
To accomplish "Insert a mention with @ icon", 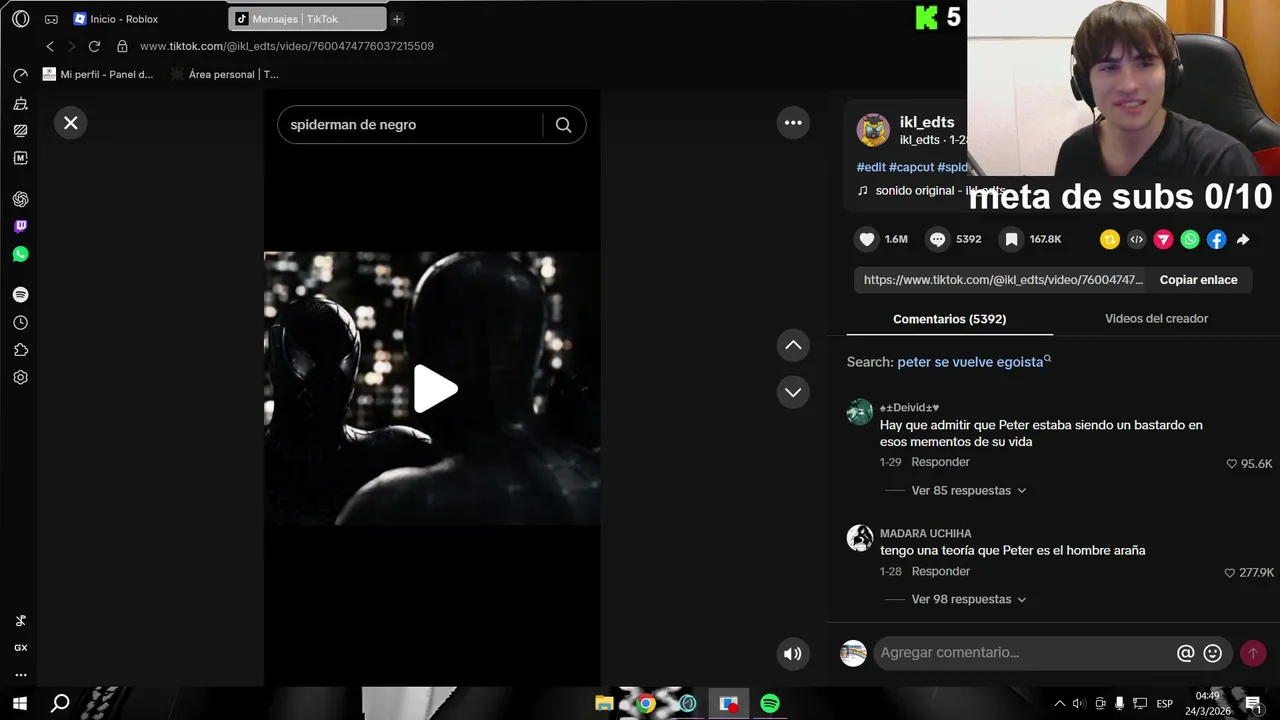I will pyautogui.click(x=1186, y=653).
